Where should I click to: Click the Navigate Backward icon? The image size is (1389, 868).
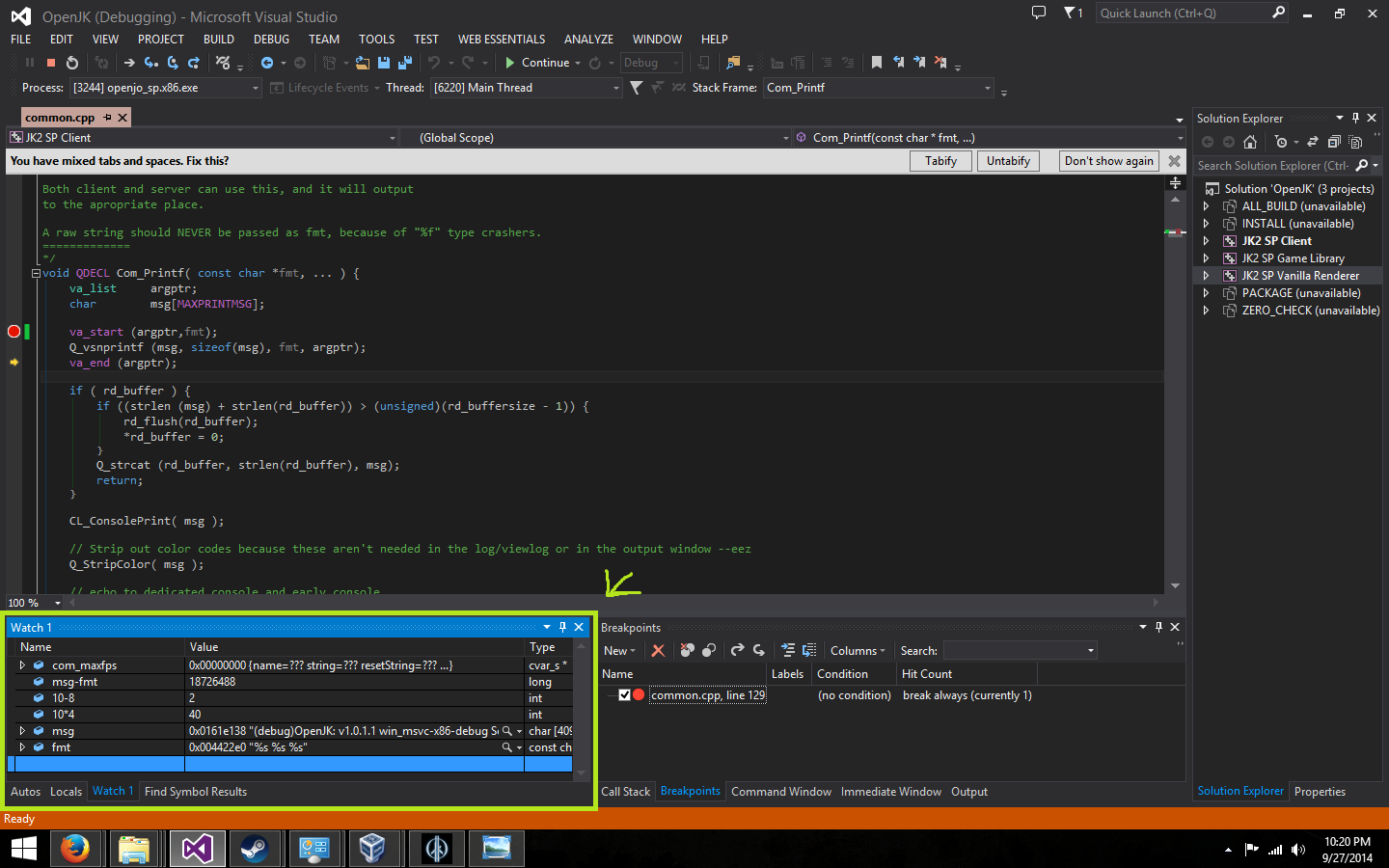point(267,63)
